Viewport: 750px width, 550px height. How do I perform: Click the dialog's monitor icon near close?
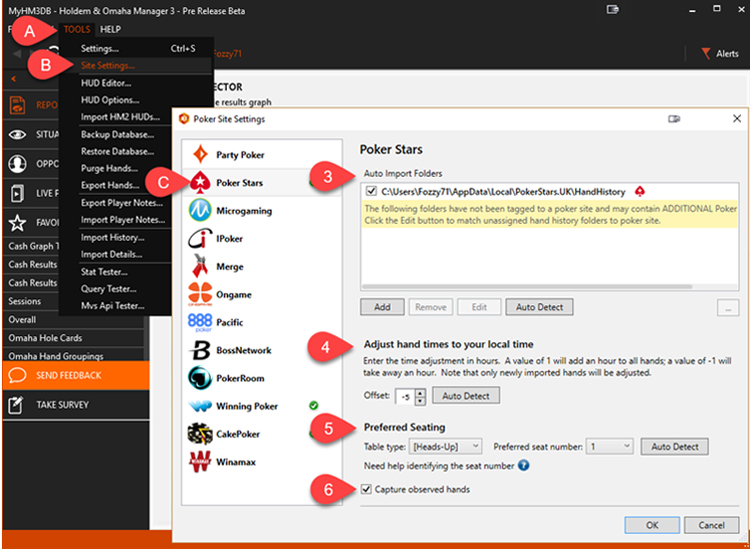[x=674, y=119]
